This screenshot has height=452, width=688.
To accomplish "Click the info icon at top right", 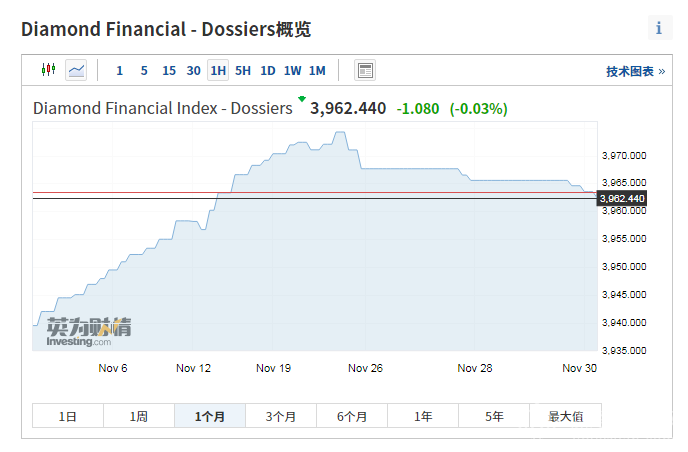I will 659,28.
